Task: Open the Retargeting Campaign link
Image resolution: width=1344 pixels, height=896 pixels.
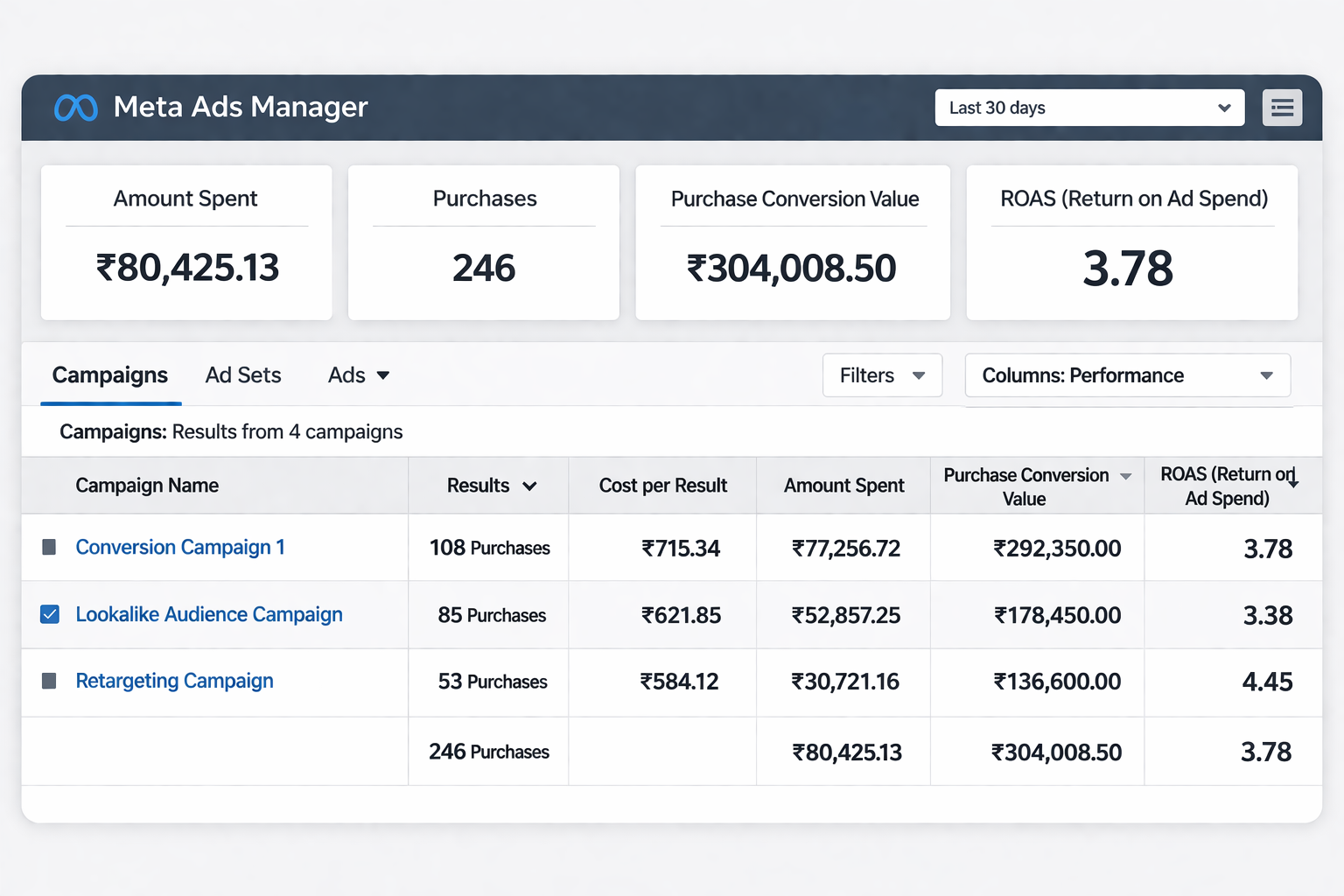Action: pos(174,681)
